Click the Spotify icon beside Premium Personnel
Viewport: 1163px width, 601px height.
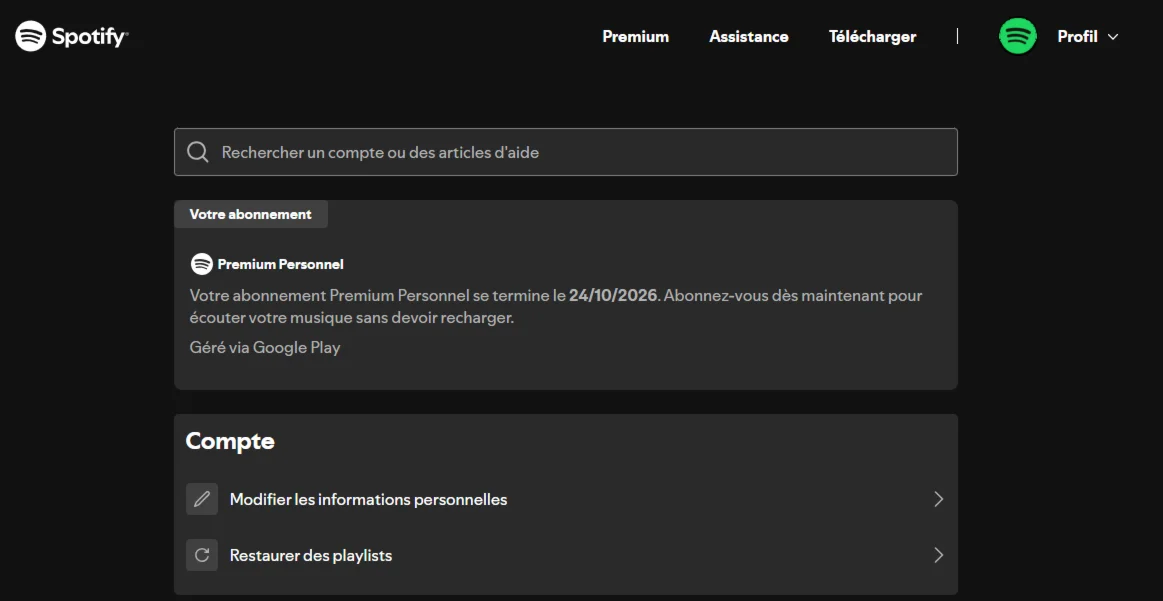(x=202, y=264)
